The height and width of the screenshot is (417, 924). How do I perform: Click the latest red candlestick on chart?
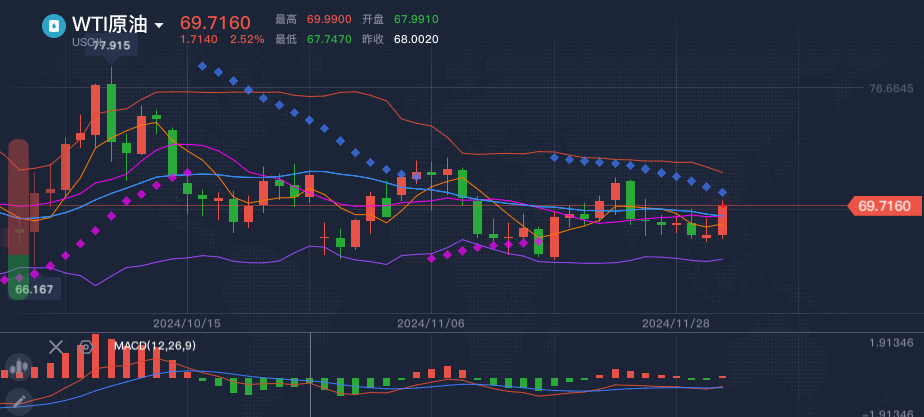tap(722, 220)
